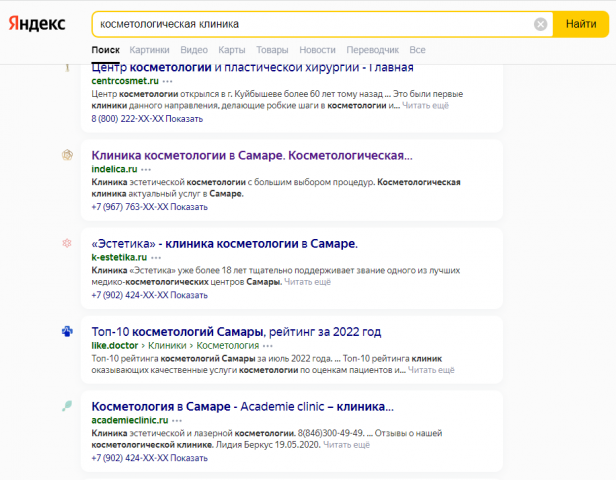Click the academieclinic.ru leaf favicon
This screenshot has width=616, height=480.
[x=67, y=406]
